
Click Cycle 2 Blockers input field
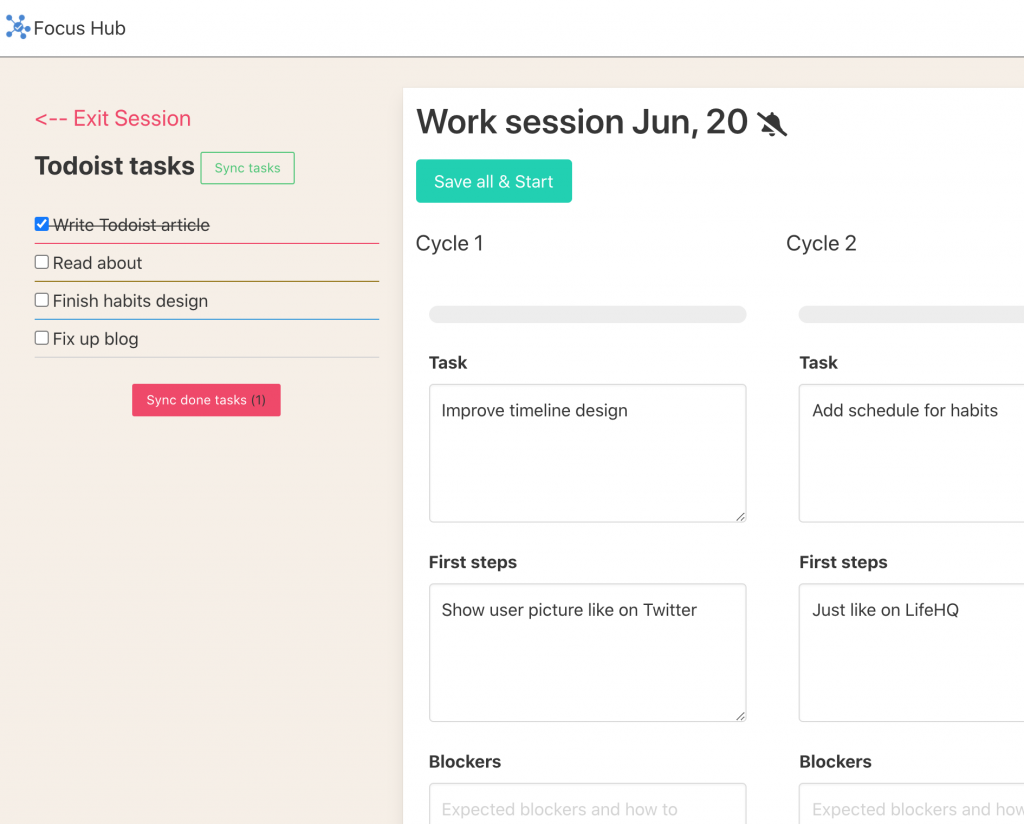click(x=911, y=804)
